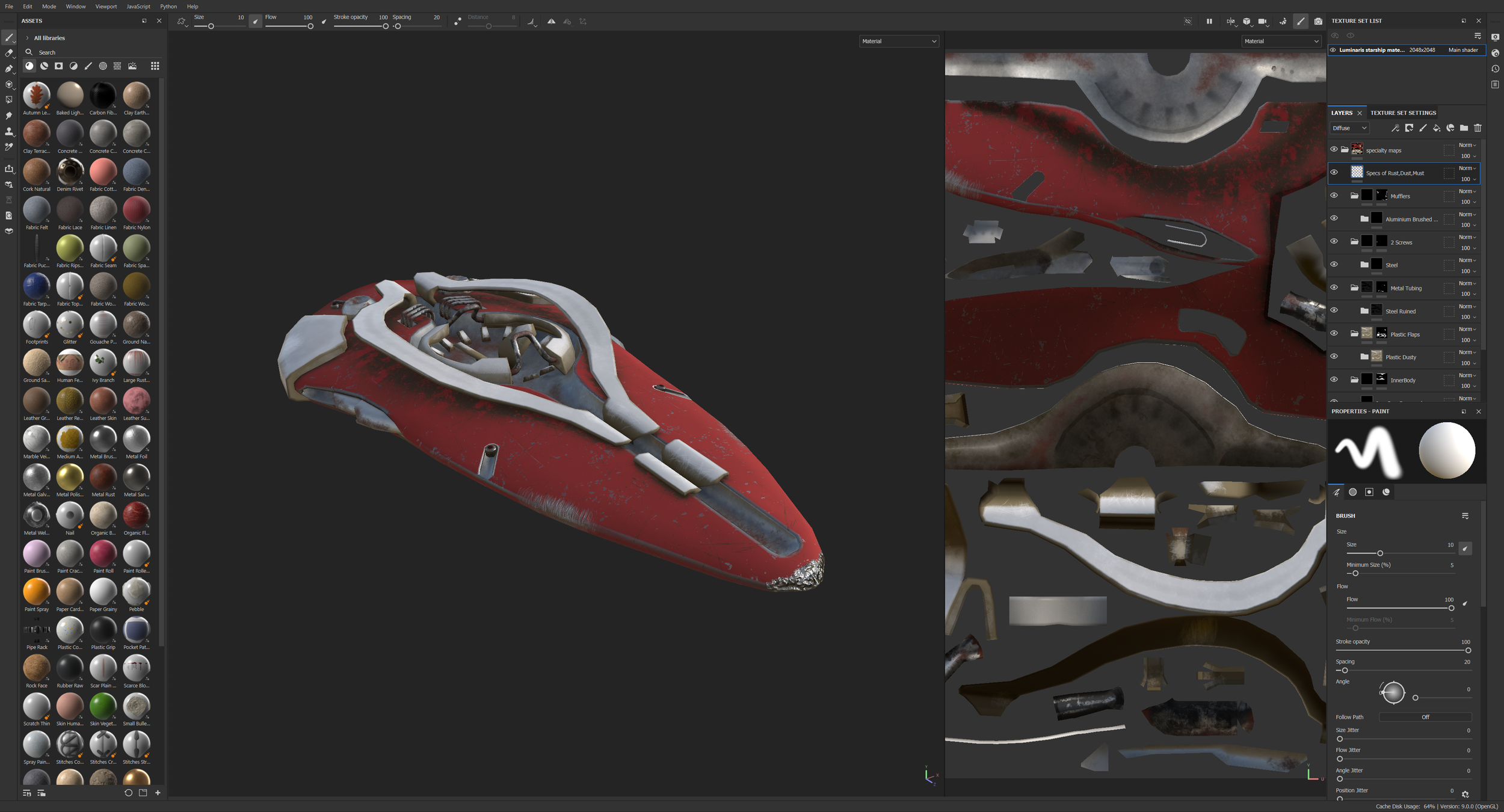1504x812 pixels.
Task: Expand the All libraries tree
Action: click(28, 38)
